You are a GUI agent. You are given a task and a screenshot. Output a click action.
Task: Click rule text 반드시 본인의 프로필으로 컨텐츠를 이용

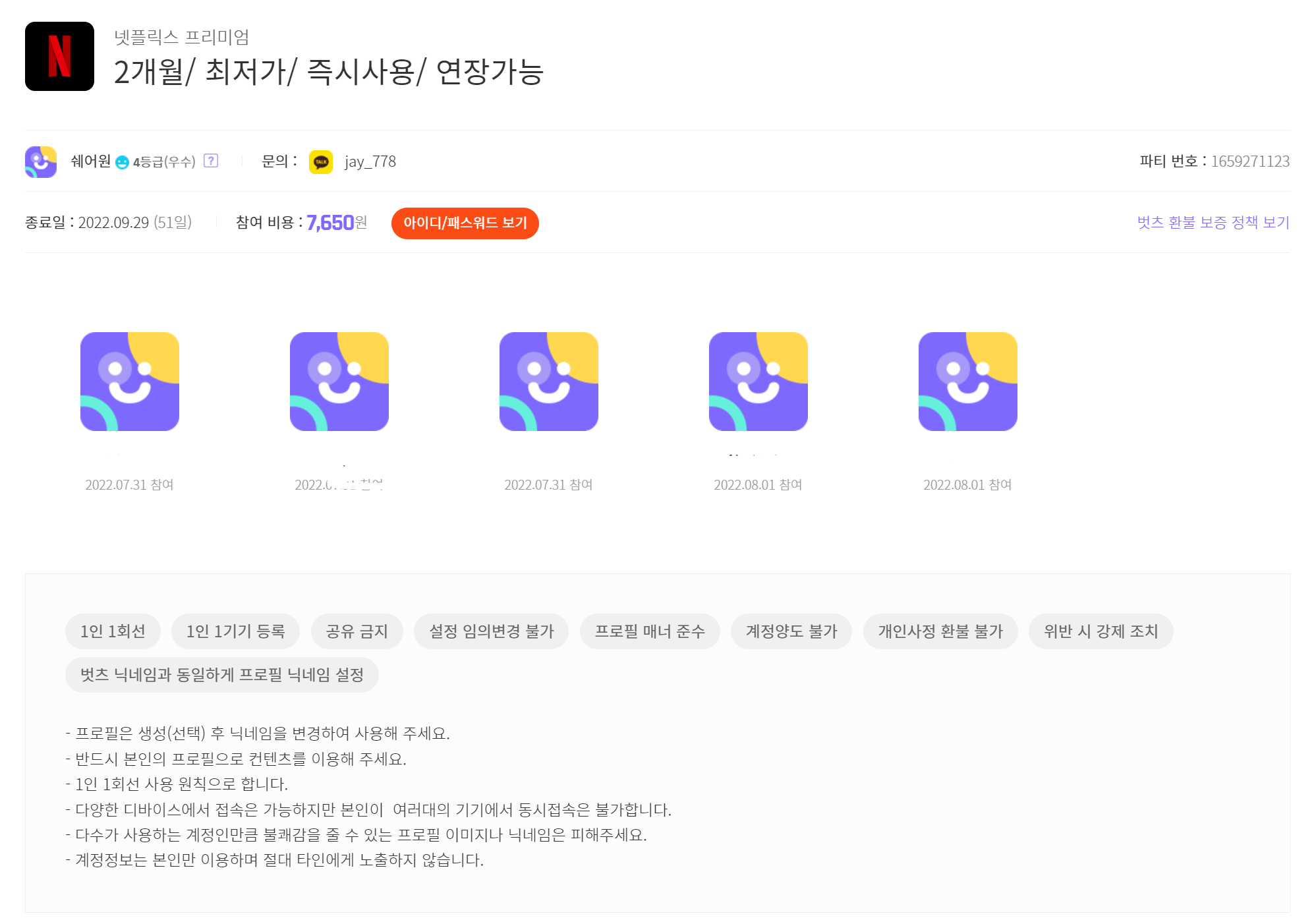tap(236, 759)
